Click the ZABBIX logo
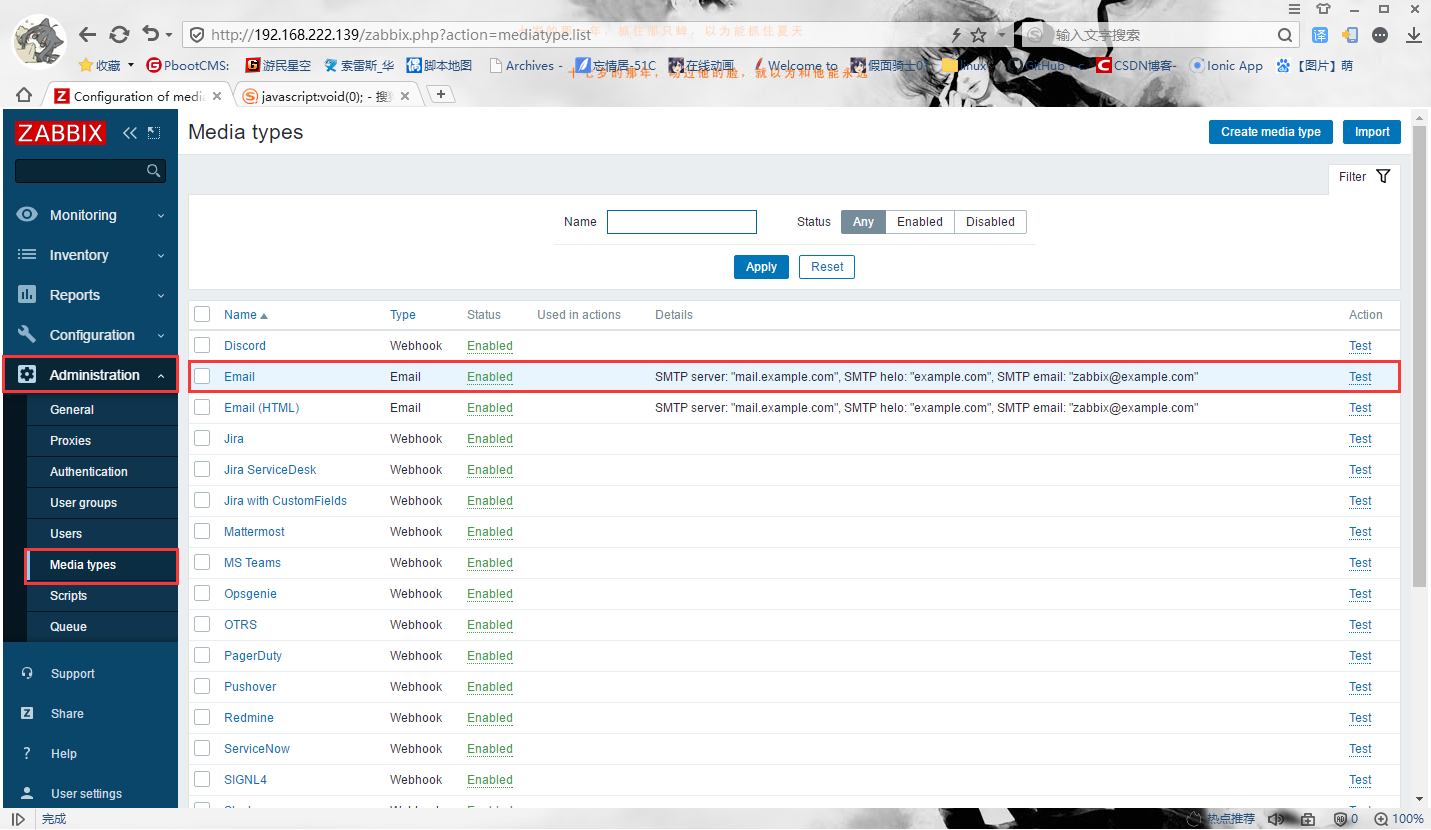This screenshot has width=1431, height=830. click(60, 133)
